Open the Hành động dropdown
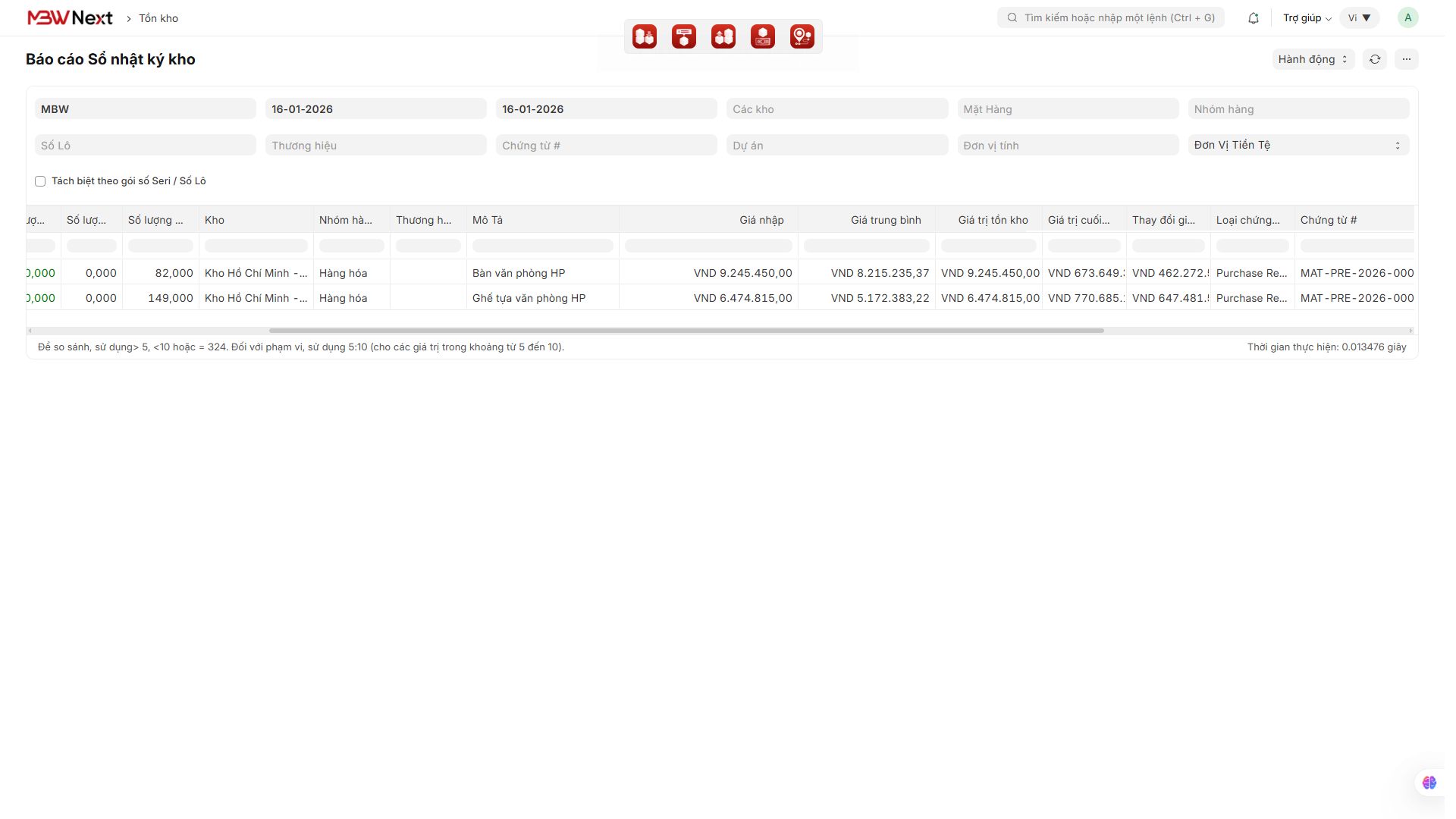 pos(1313,59)
